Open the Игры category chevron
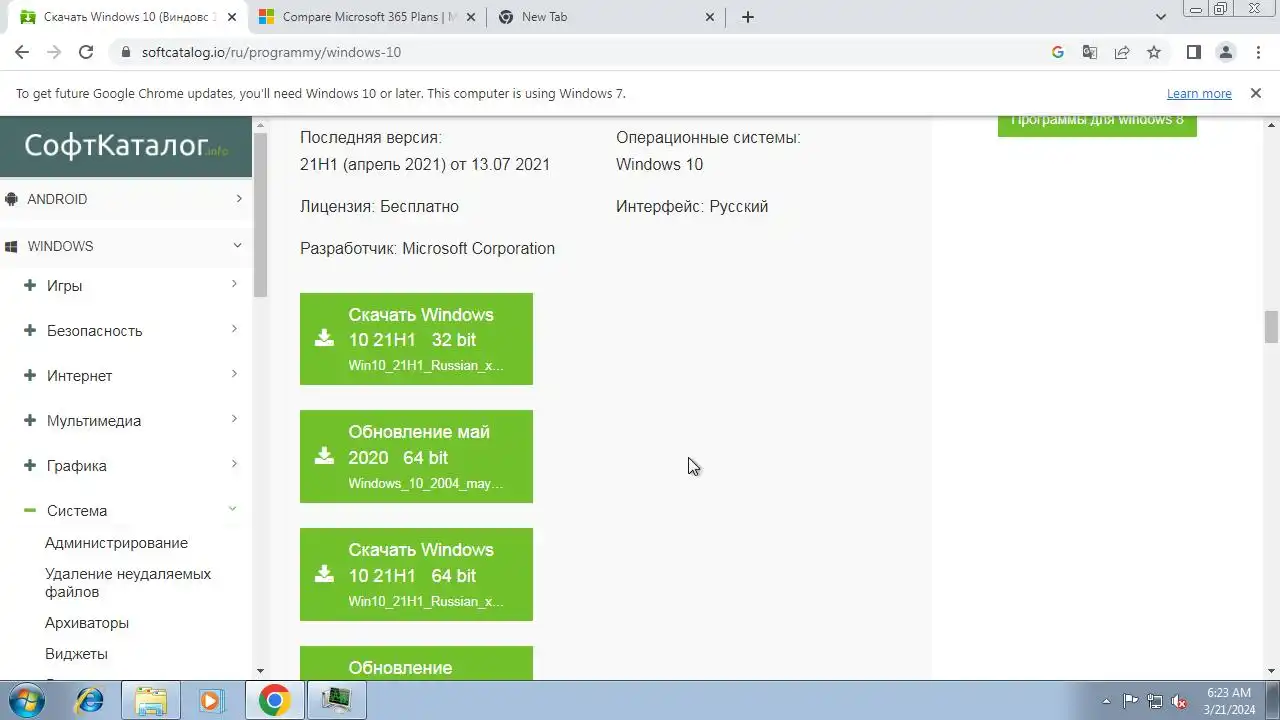The image size is (1280, 720). tap(234, 284)
